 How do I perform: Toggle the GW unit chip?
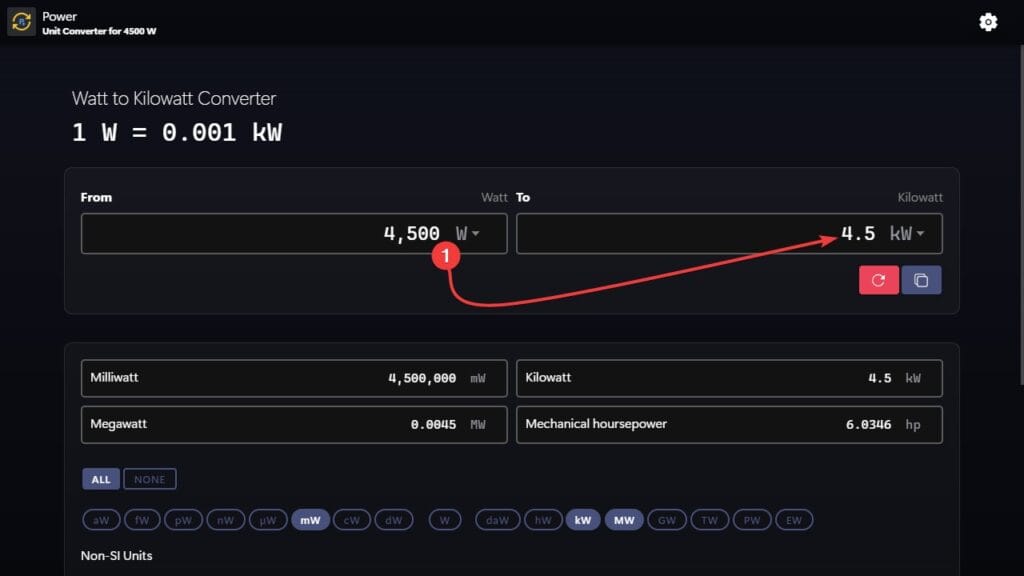[667, 520]
